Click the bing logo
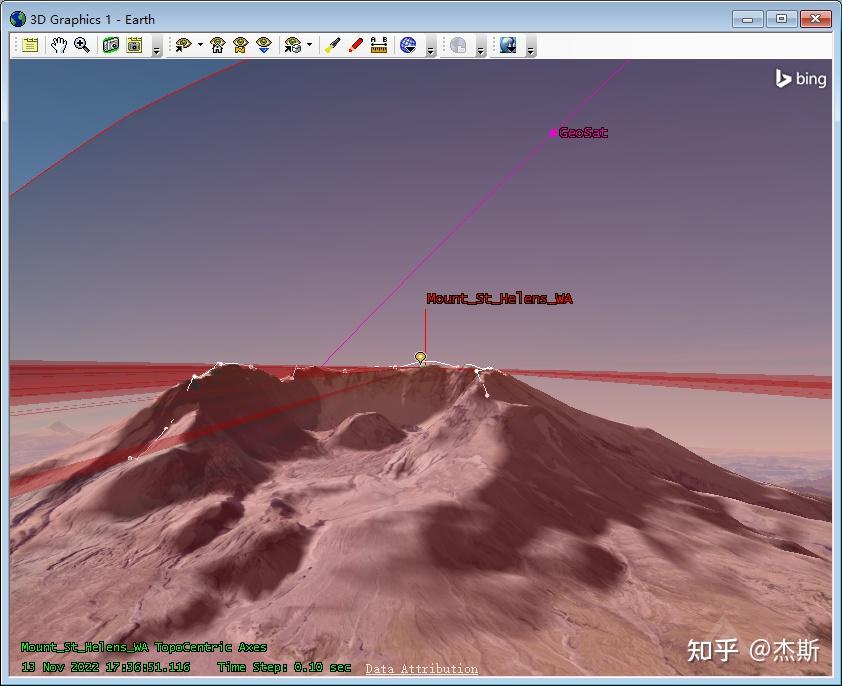 [801, 79]
